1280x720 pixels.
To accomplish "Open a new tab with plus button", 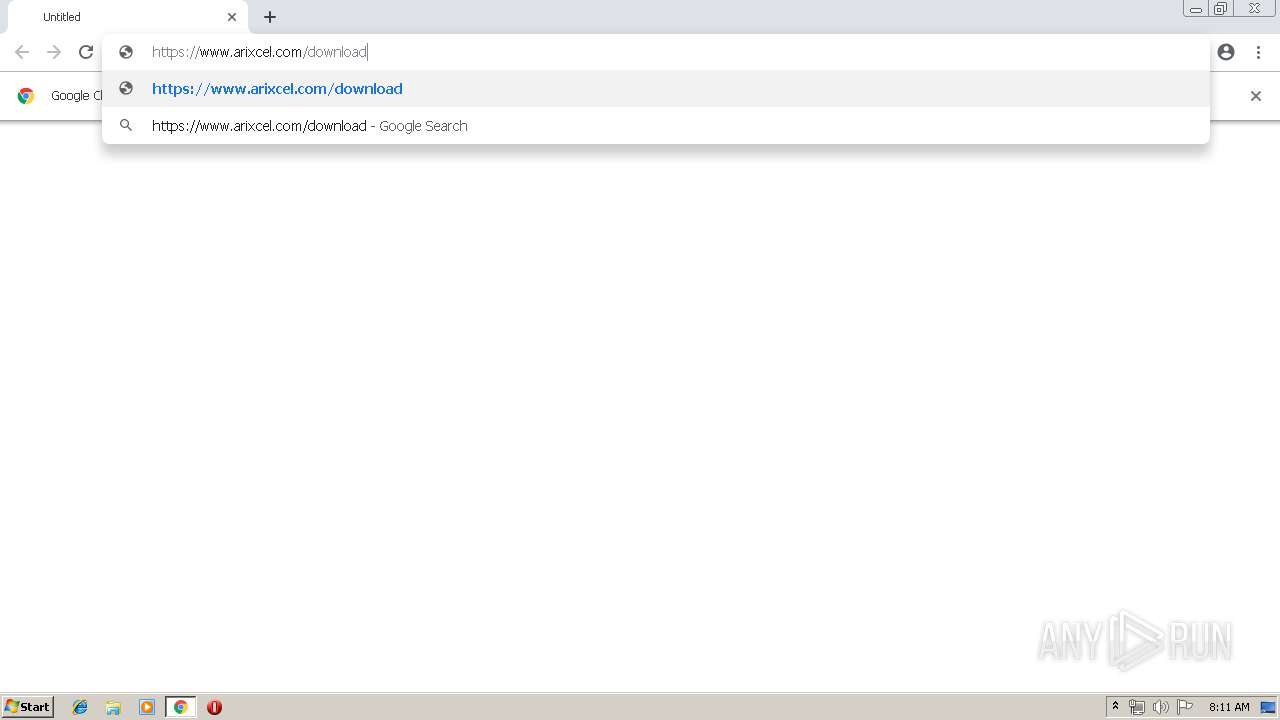I will point(270,17).
